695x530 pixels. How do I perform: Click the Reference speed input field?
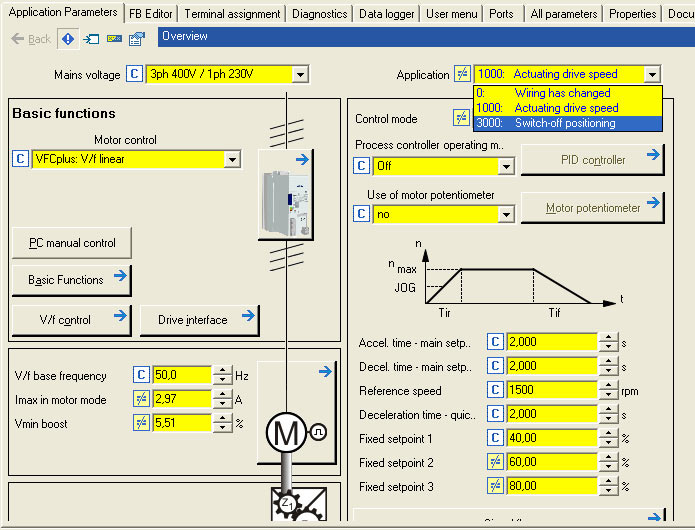552,391
